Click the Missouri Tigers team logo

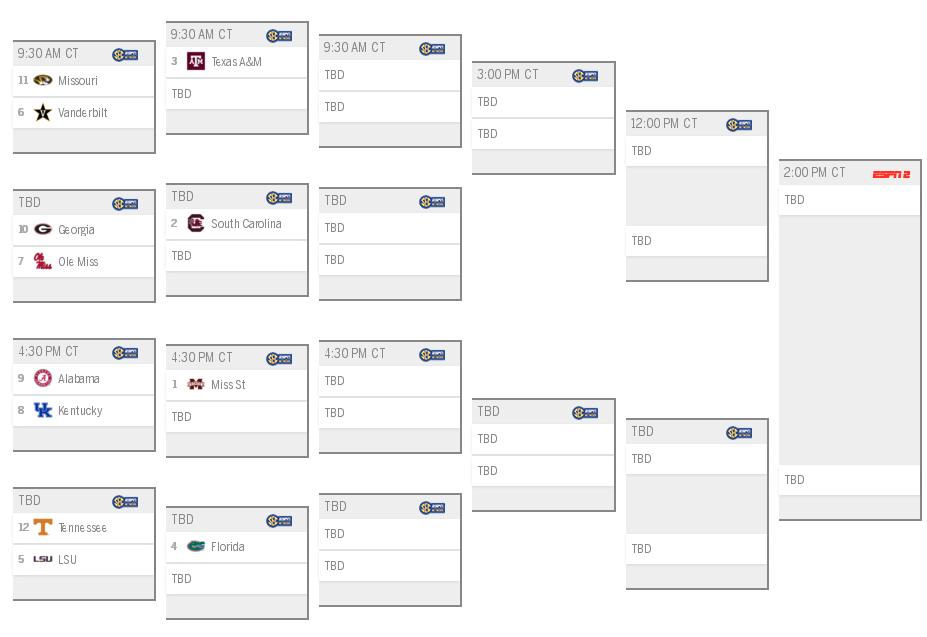(43, 80)
